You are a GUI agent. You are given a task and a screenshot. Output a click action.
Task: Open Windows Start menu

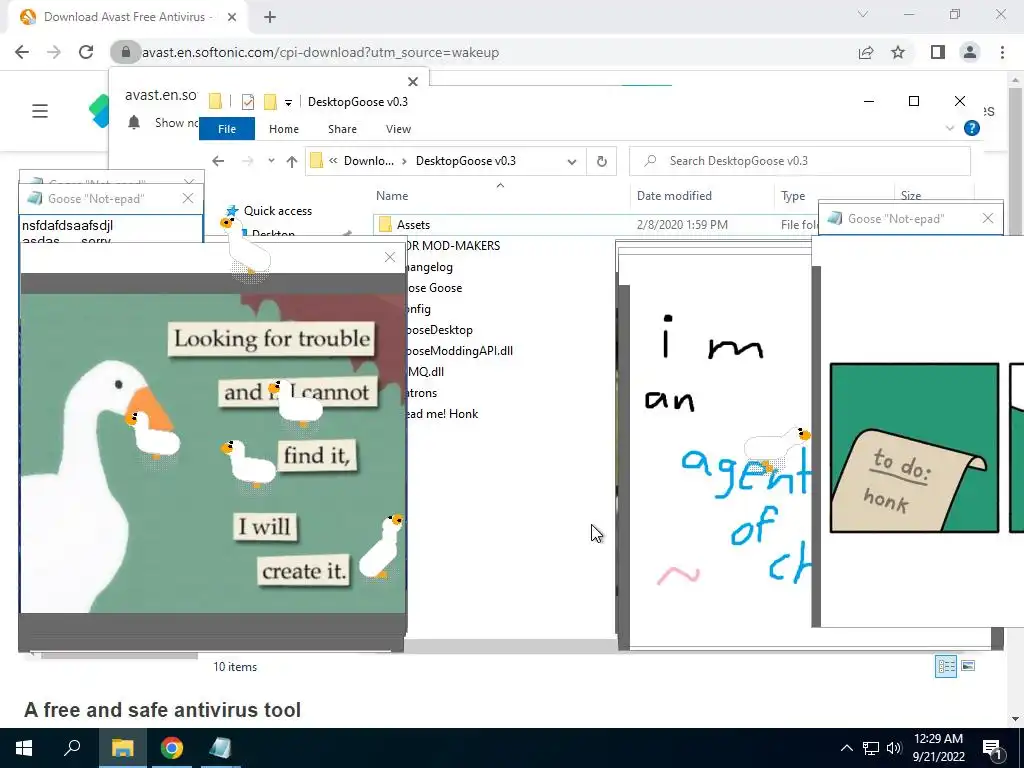[x=24, y=748]
